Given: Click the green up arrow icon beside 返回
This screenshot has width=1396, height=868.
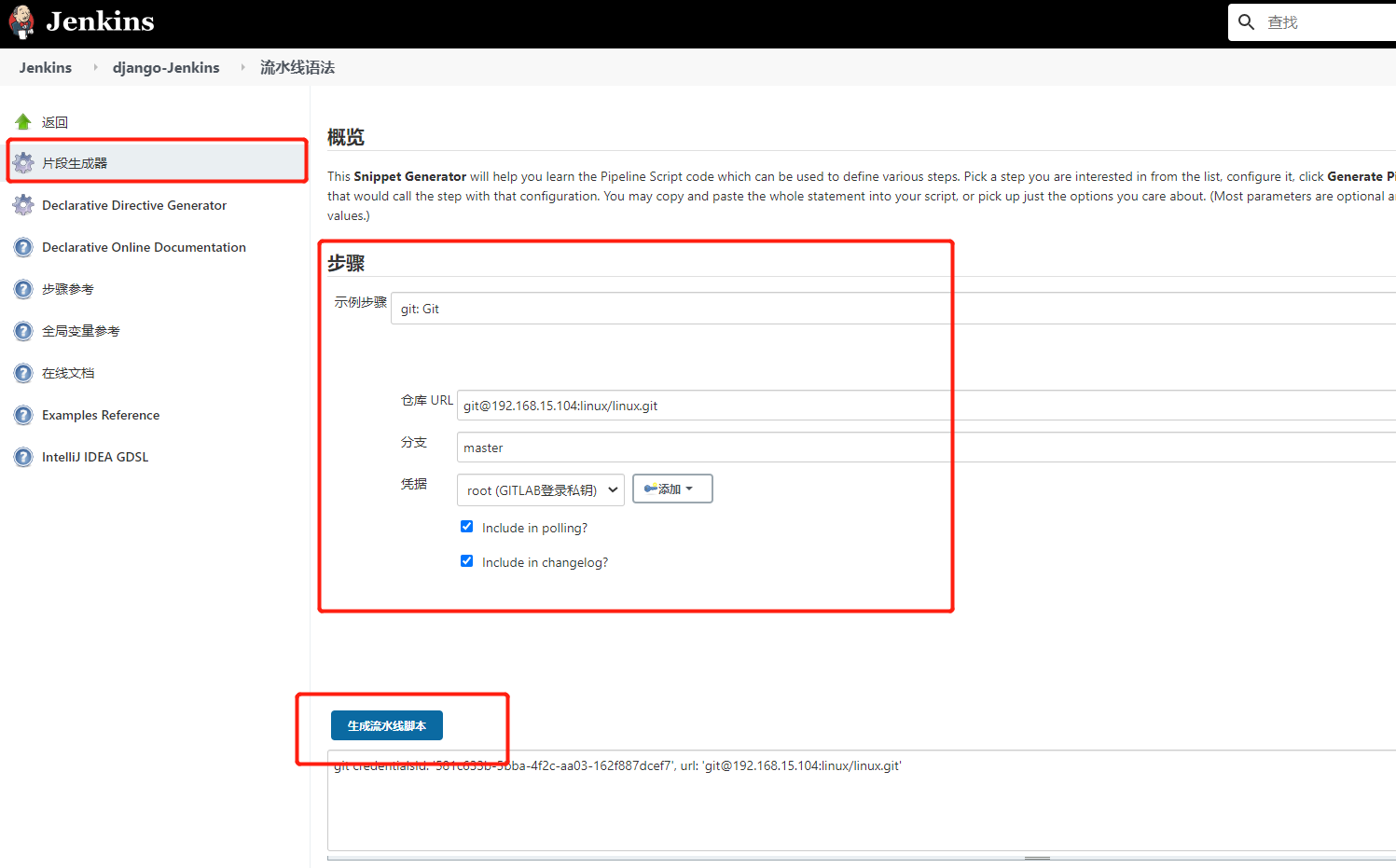Looking at the screenshot, I should click(23, 121).
